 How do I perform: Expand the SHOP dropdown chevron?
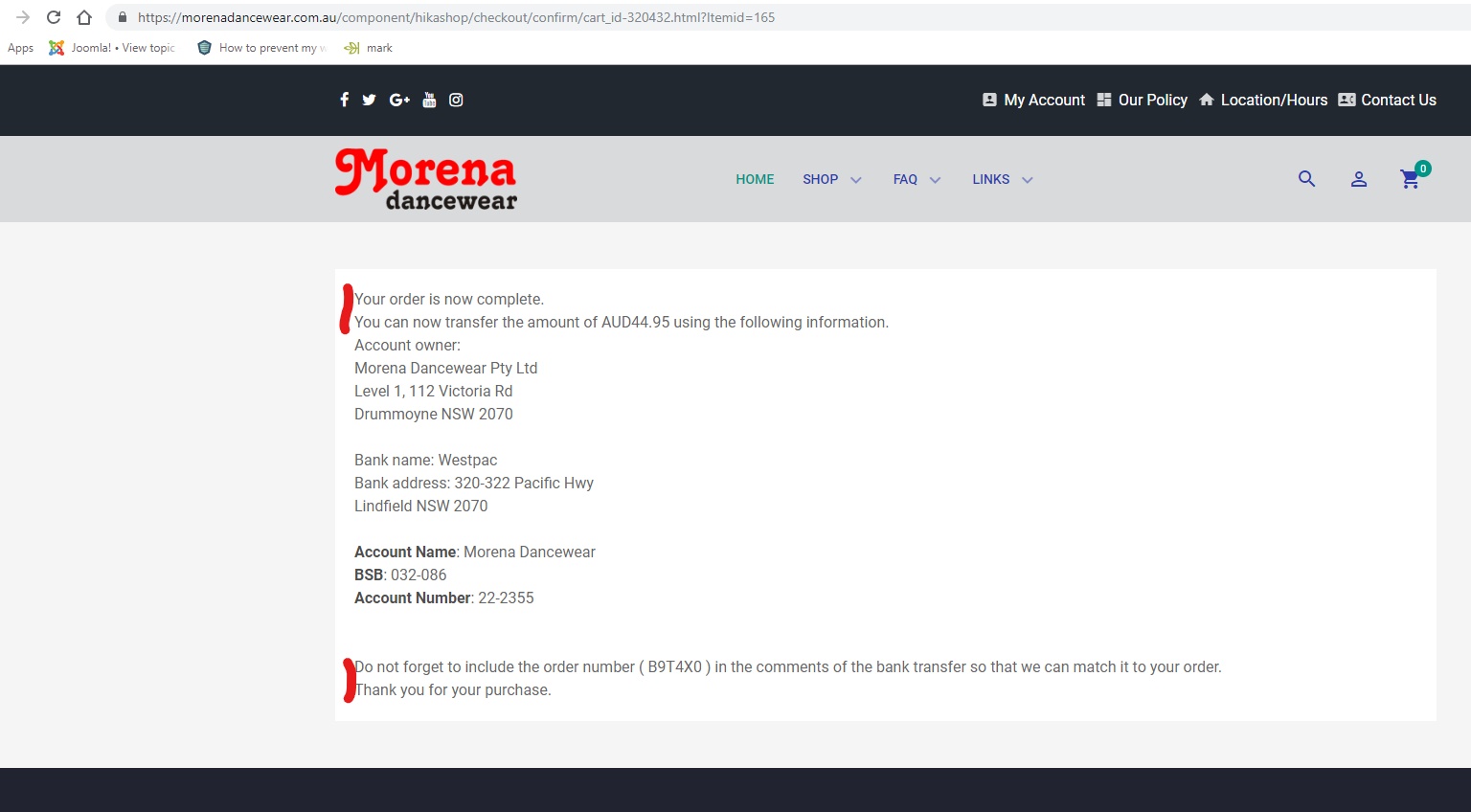[x=856, y=180]
